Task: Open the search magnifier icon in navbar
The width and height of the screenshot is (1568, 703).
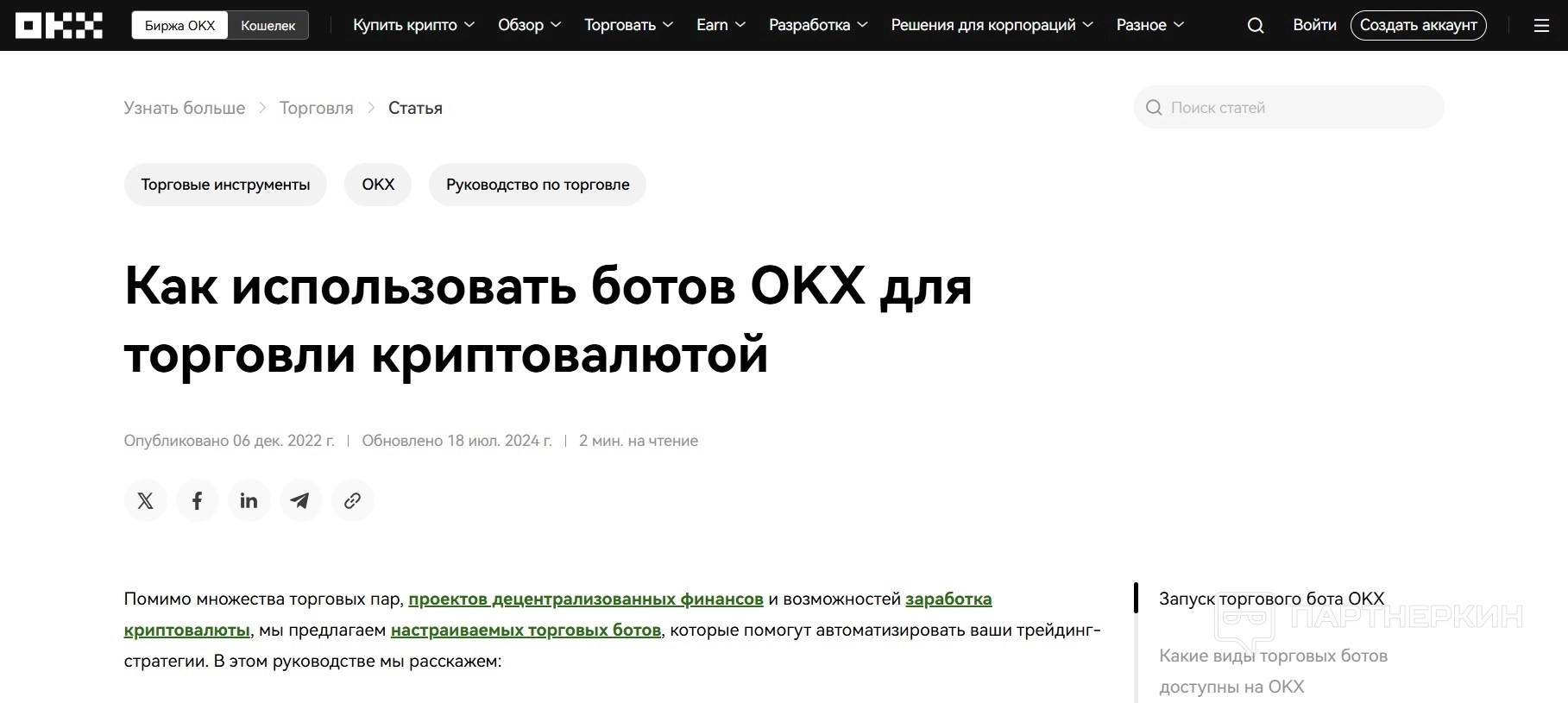Action: click(x=1256, y=26)
